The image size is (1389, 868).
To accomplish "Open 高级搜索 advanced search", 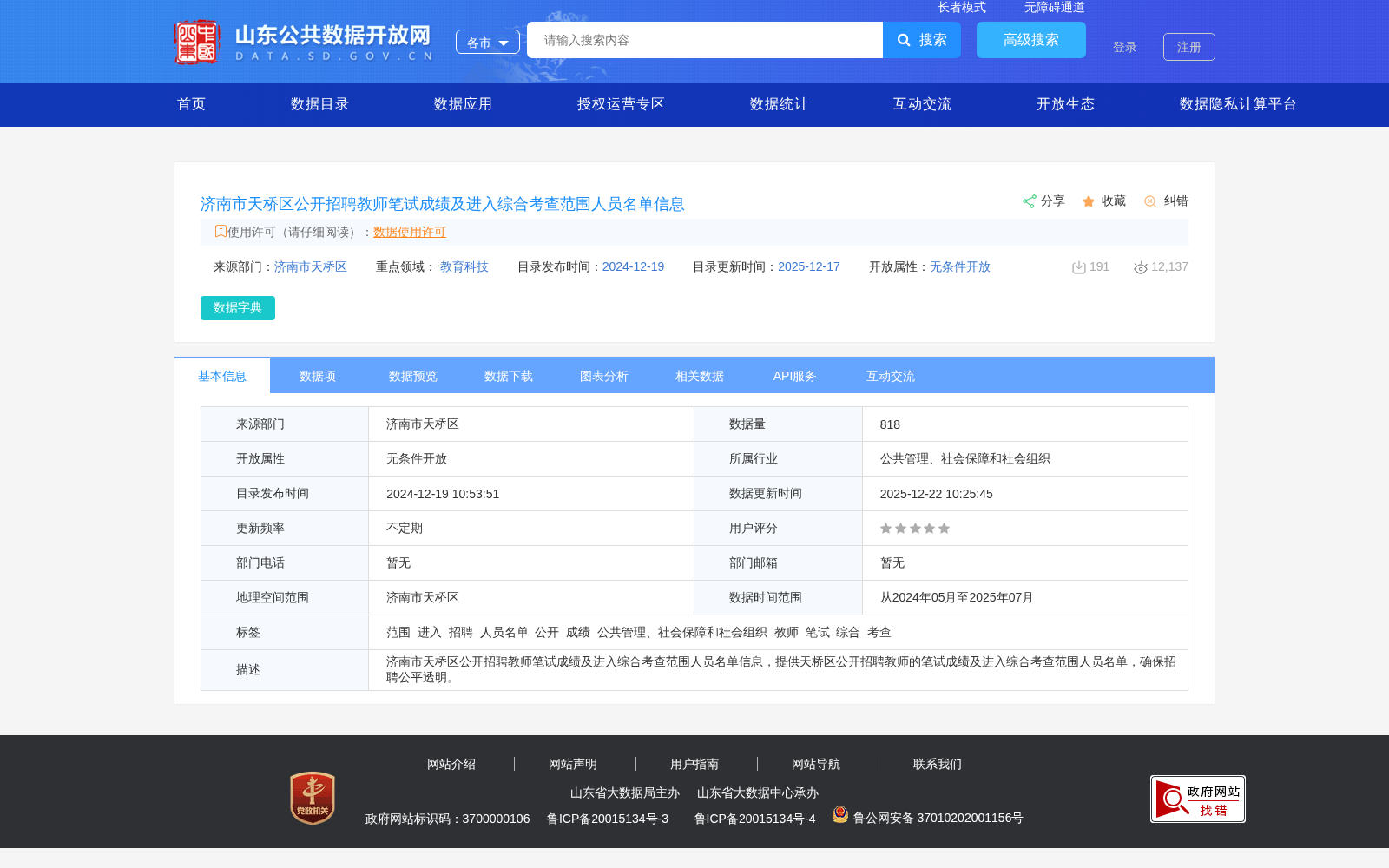I will [x=1031, y=40].
